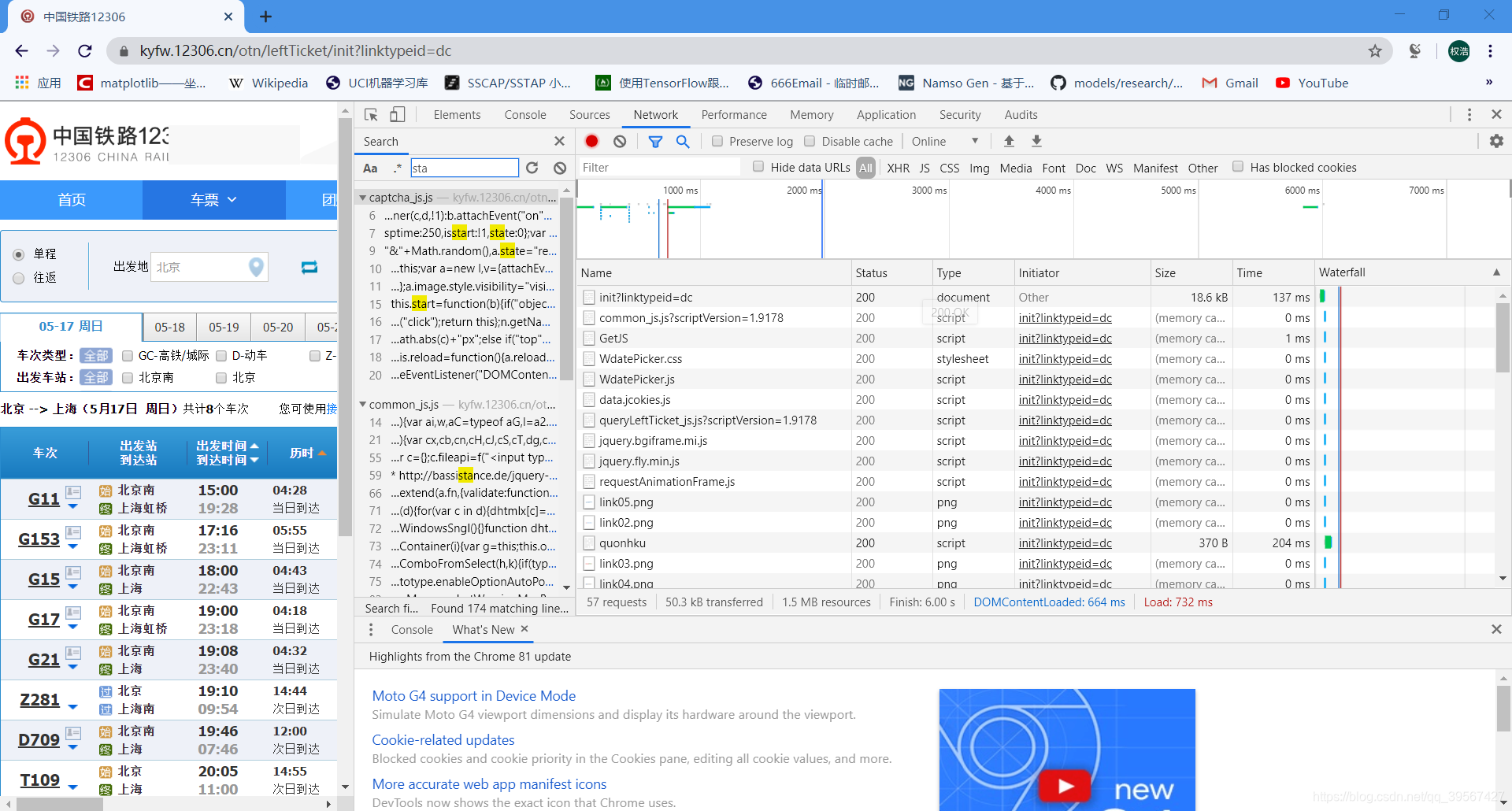1512x811 pixels.
Task: Check the 北京南 departure station checkbox
Action: click(x=128, y=378)
